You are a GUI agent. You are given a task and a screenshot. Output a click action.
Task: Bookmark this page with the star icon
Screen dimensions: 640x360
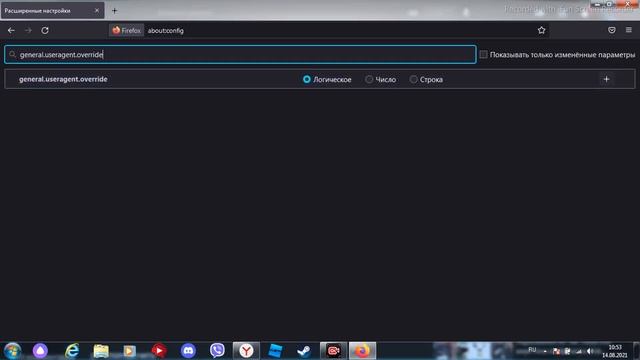pyautogui.click(x=541, y=30)
